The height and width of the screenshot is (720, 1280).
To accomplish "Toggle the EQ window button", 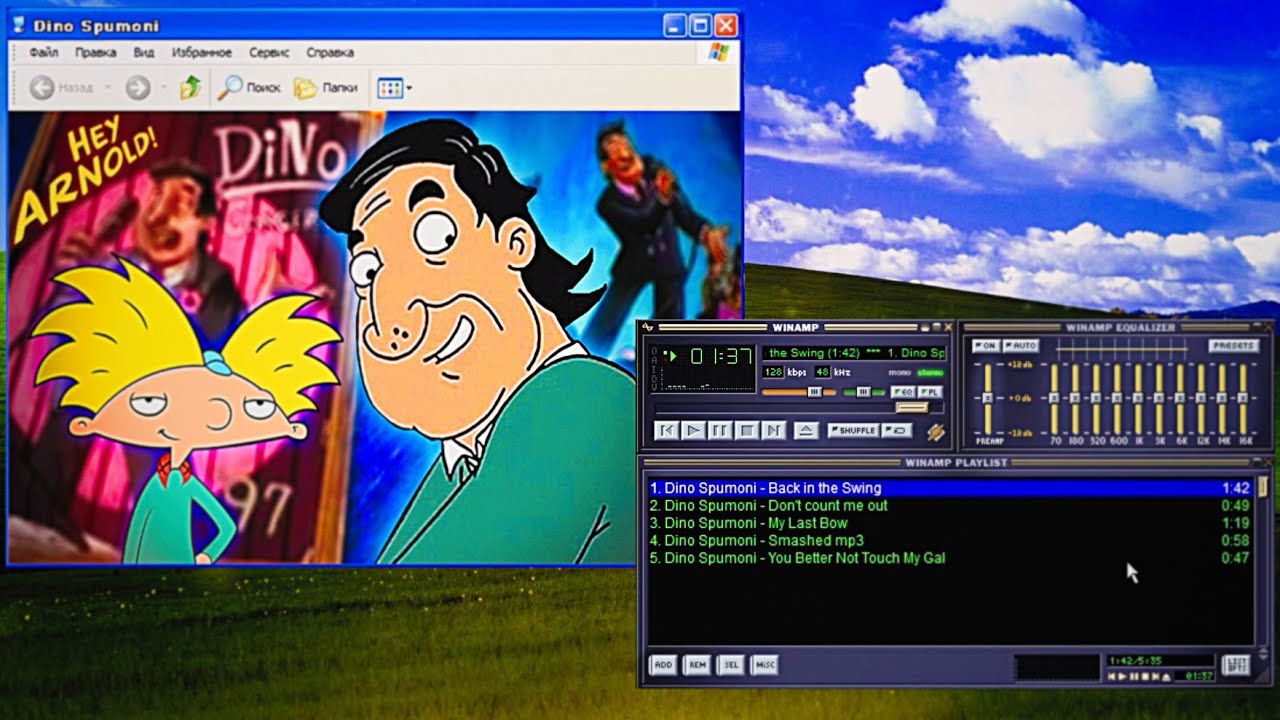I will pos(903,392).
